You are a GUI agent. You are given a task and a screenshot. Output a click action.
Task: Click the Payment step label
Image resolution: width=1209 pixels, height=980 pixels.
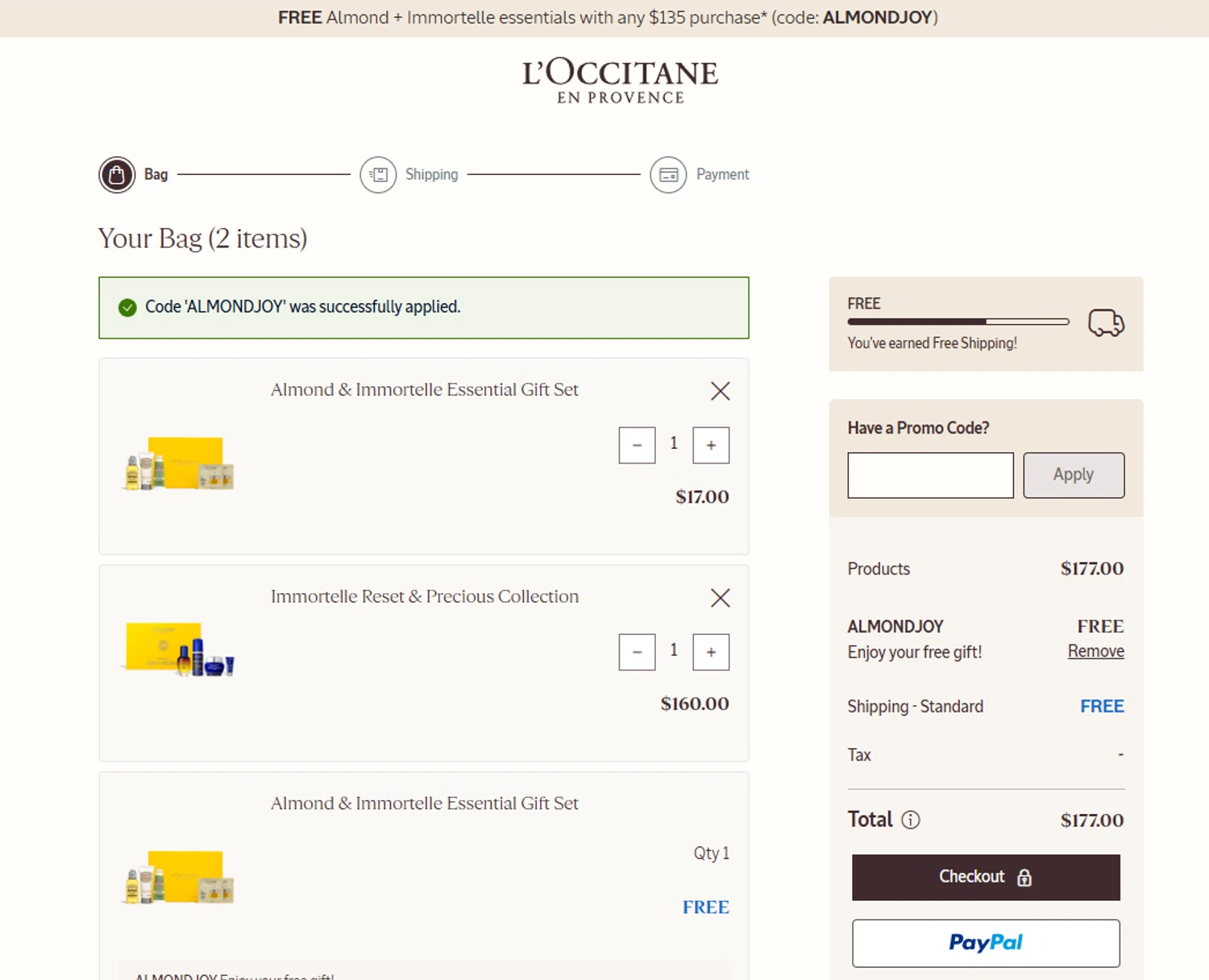click(722, 175)
